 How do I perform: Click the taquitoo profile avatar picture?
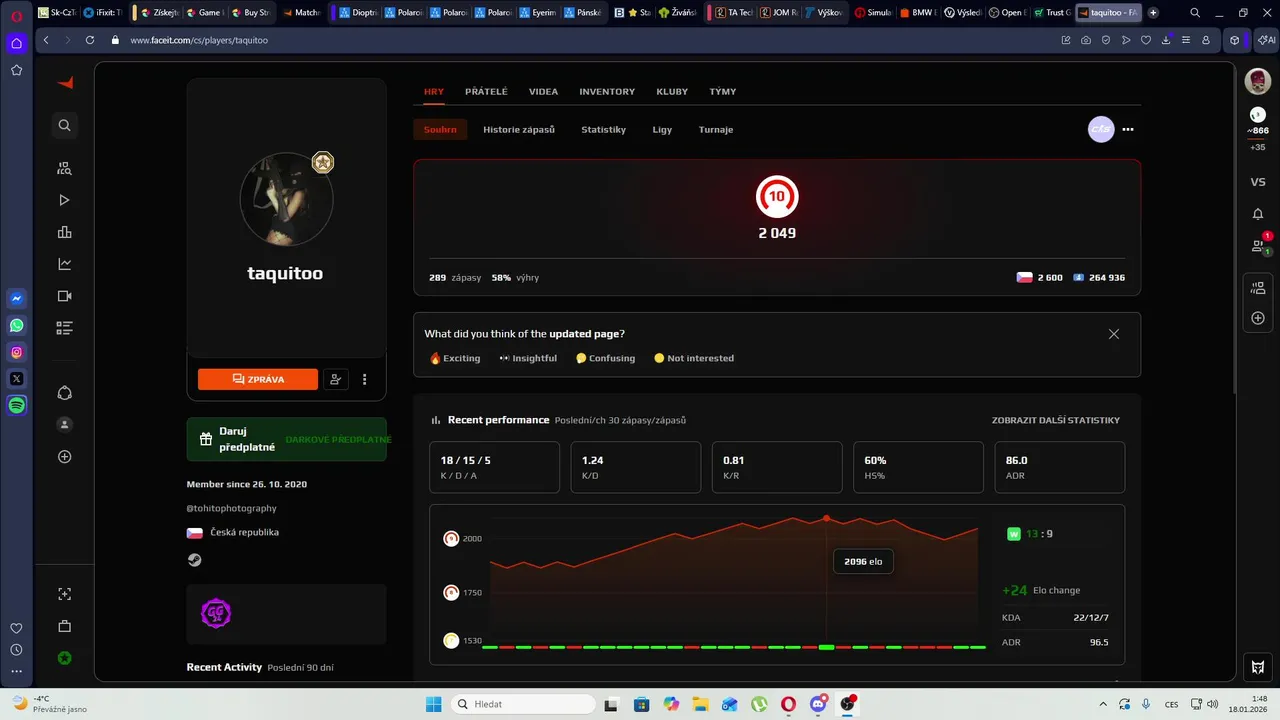pyautogui.click(x=287, y=199)
